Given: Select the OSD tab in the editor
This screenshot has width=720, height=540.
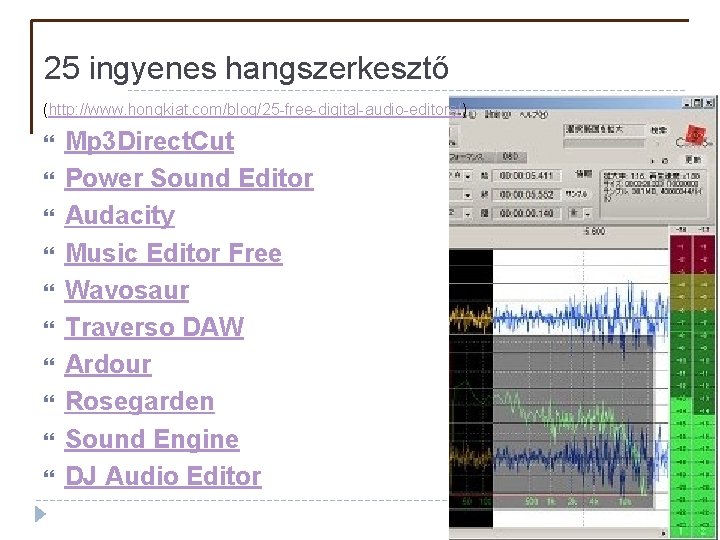Looking at the screenshot, I should click(510, 157).
